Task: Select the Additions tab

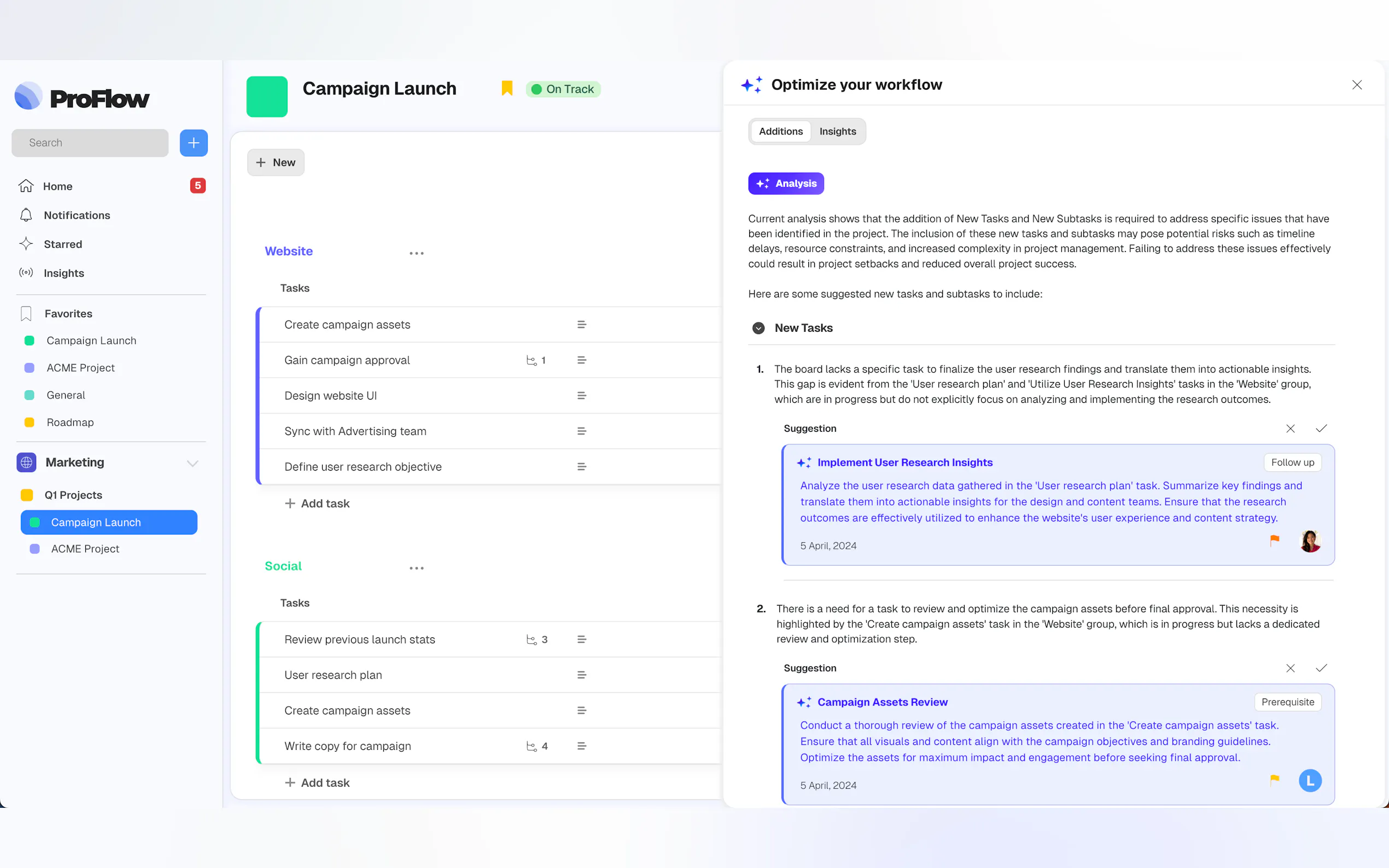Action: 780,132
